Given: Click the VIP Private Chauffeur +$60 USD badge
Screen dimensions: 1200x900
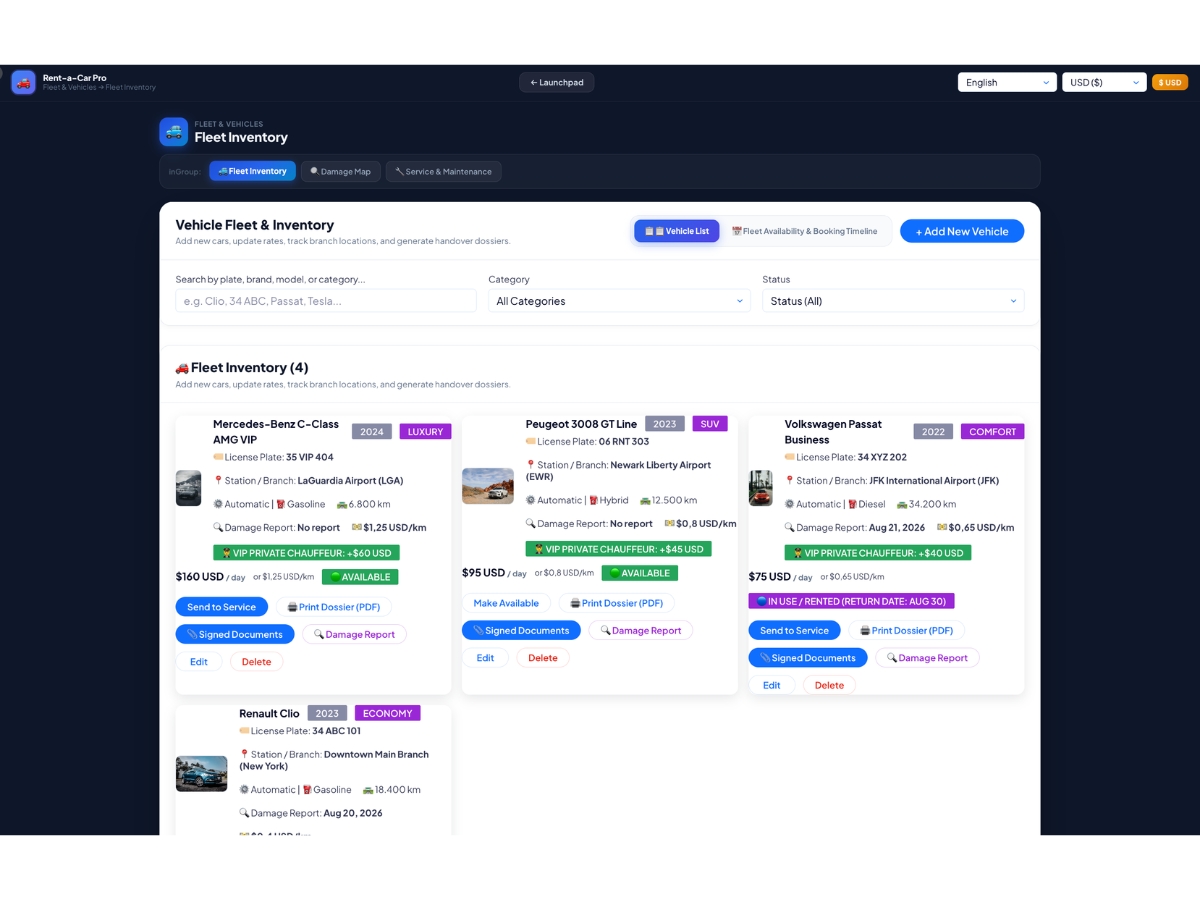Looking at the screenshot, I should (307, 552).
